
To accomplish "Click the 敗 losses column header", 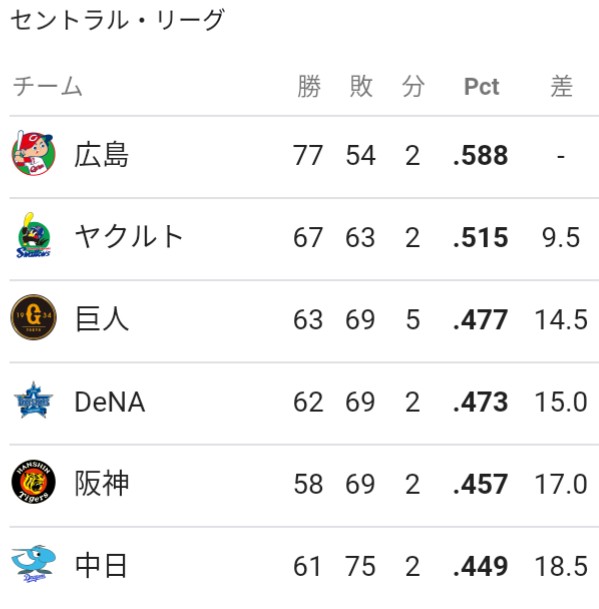I will (361, 86).
